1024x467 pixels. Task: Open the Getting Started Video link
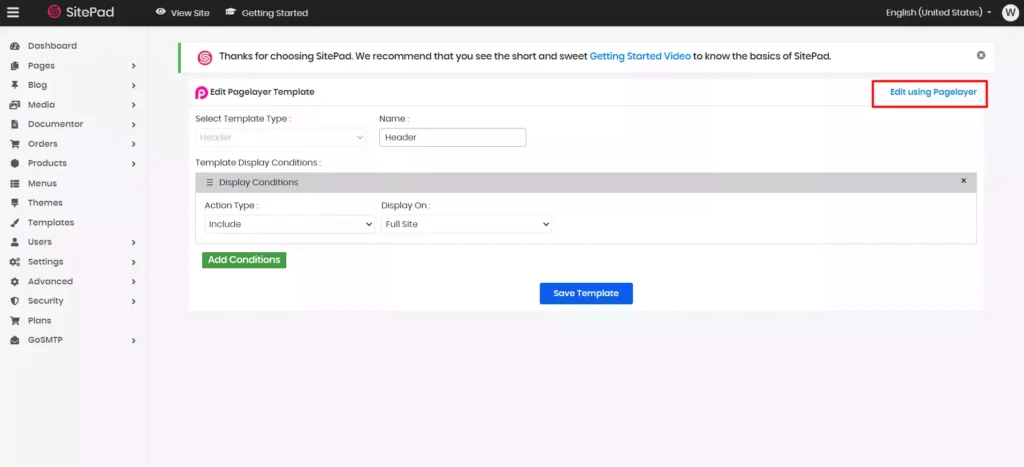[x=640, y=56]
